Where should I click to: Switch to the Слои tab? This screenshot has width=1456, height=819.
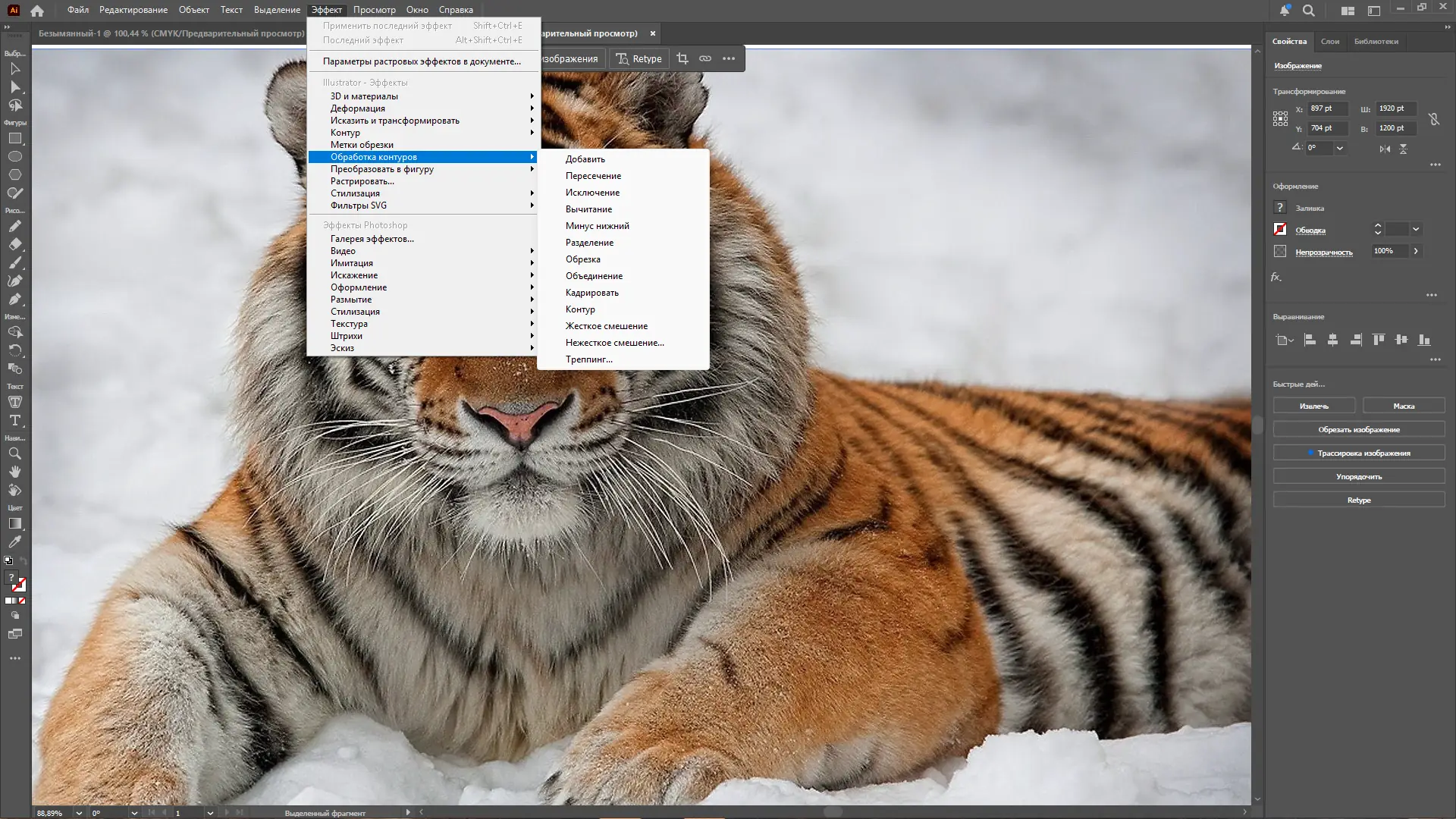[x=1329, y=42]
